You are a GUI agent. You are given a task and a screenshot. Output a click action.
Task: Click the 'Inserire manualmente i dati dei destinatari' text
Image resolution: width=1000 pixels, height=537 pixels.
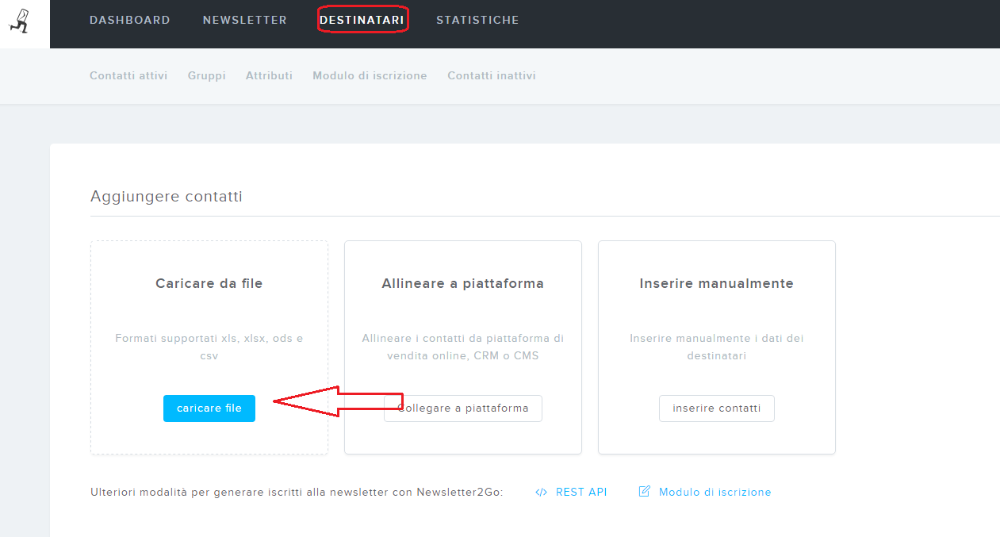(x=717, y=347)
